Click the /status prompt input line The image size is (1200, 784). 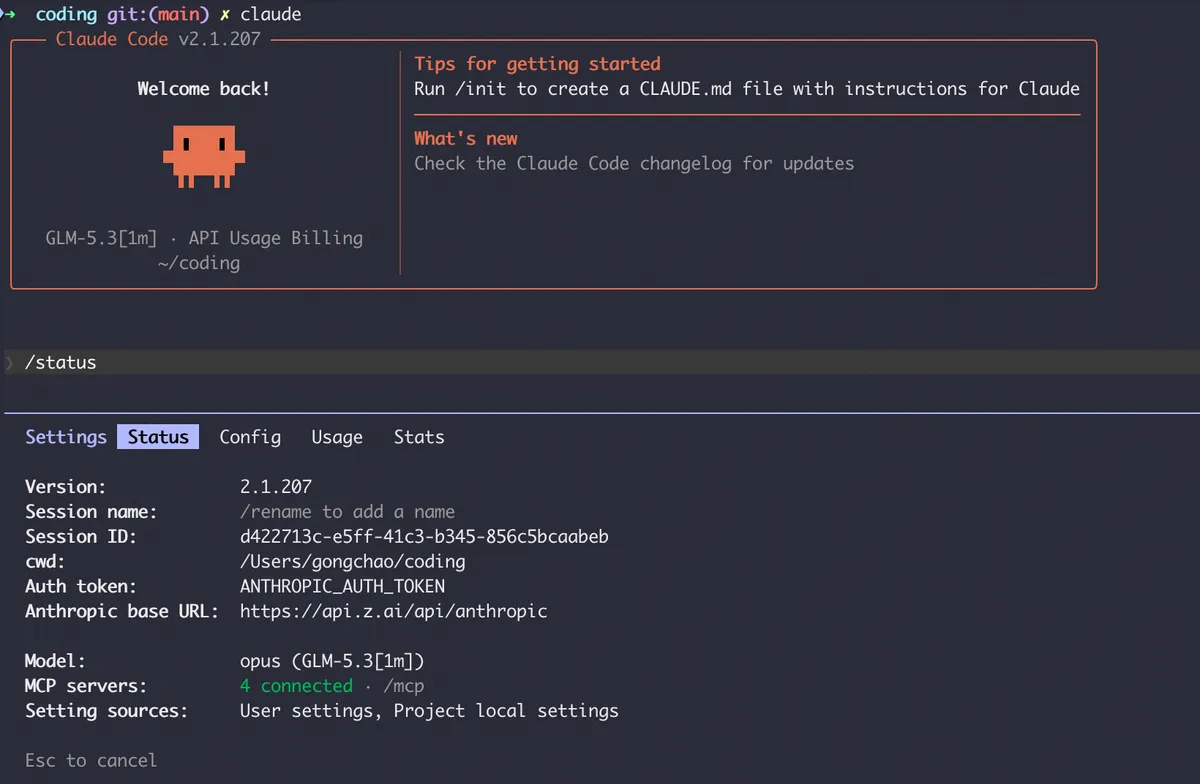[x=600, y=362]
